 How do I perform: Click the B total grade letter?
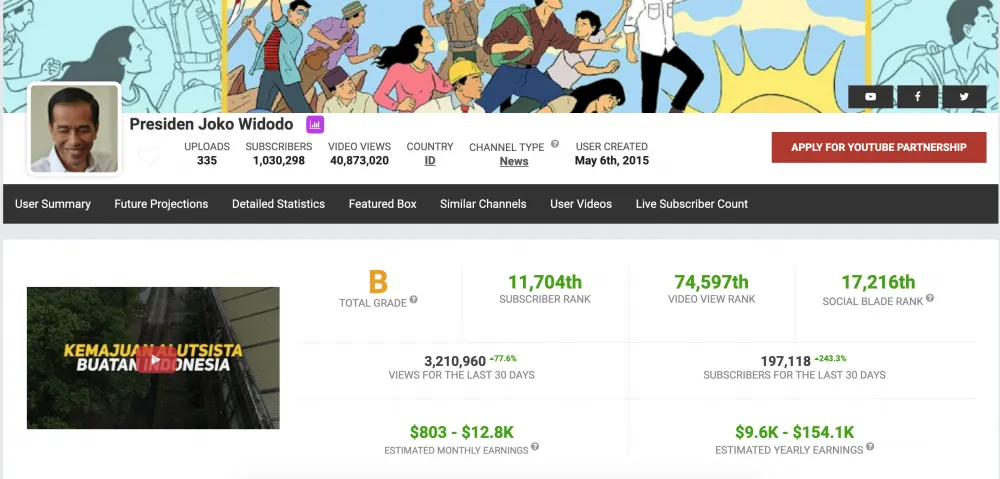[x=378, y=282]
